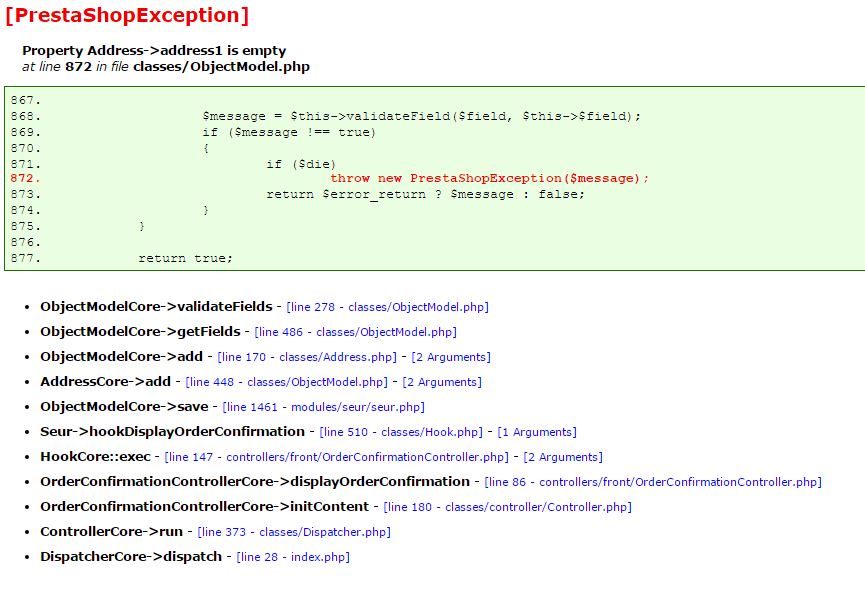Click the classes/ObjectModel.php file name in the error header
This screenshot has width=865, height=603.
pos(221,67)
